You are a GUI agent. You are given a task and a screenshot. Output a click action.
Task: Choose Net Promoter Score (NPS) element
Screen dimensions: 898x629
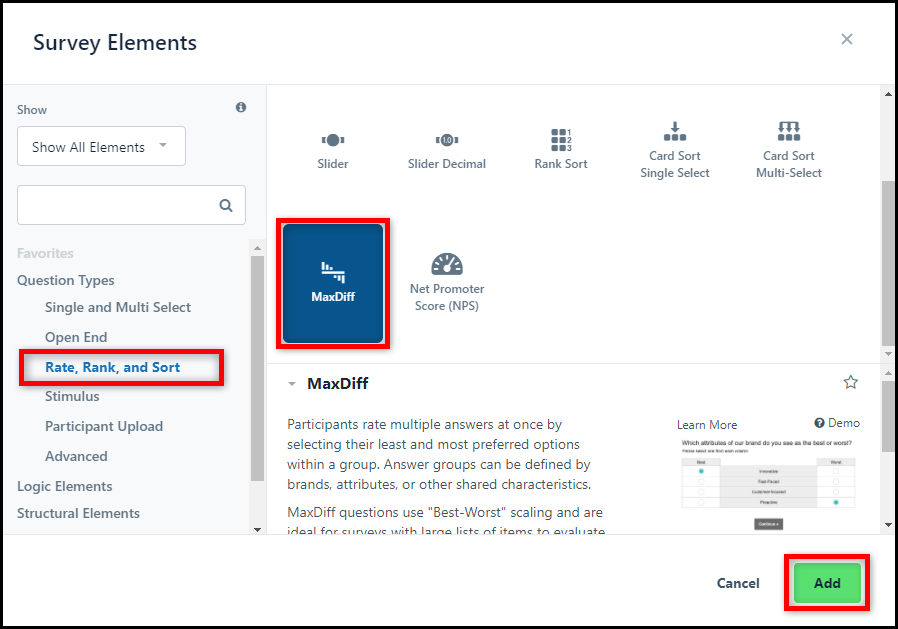tap(447, 283)
